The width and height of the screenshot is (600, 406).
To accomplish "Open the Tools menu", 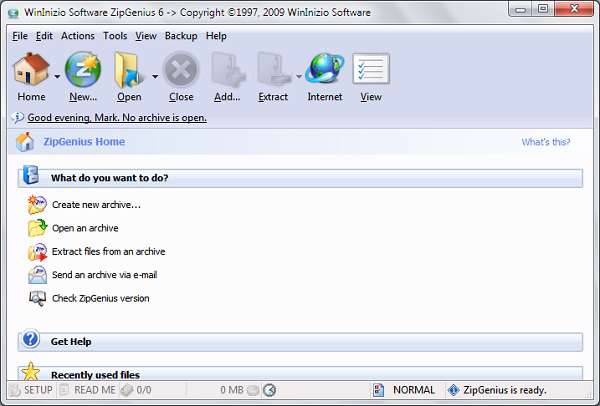I will [115, 36].
